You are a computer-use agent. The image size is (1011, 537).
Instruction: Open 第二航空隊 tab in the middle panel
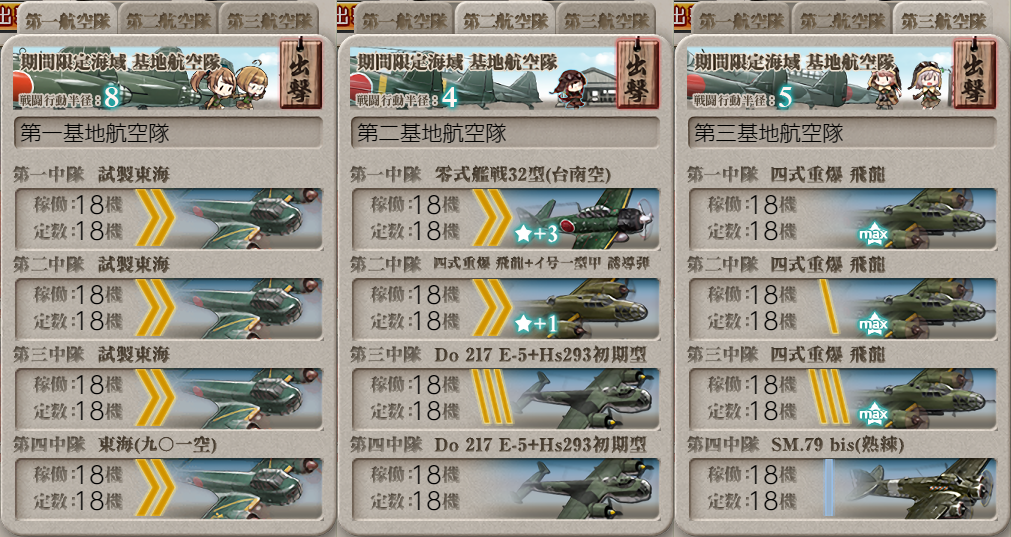506,21
